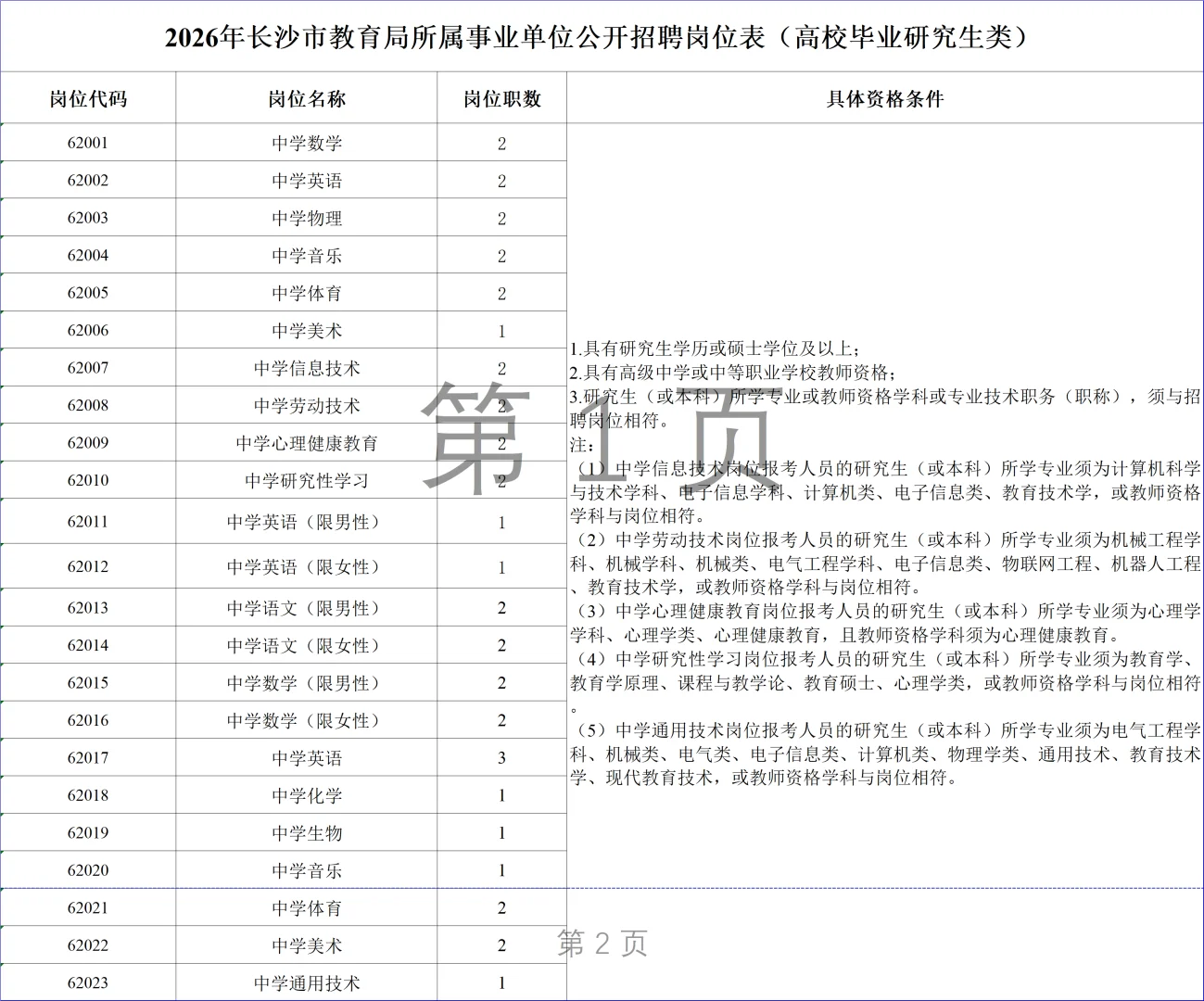Click the "中学信息技术" position cell
The image size is (1204, 1001).
(x=307, y=368)
